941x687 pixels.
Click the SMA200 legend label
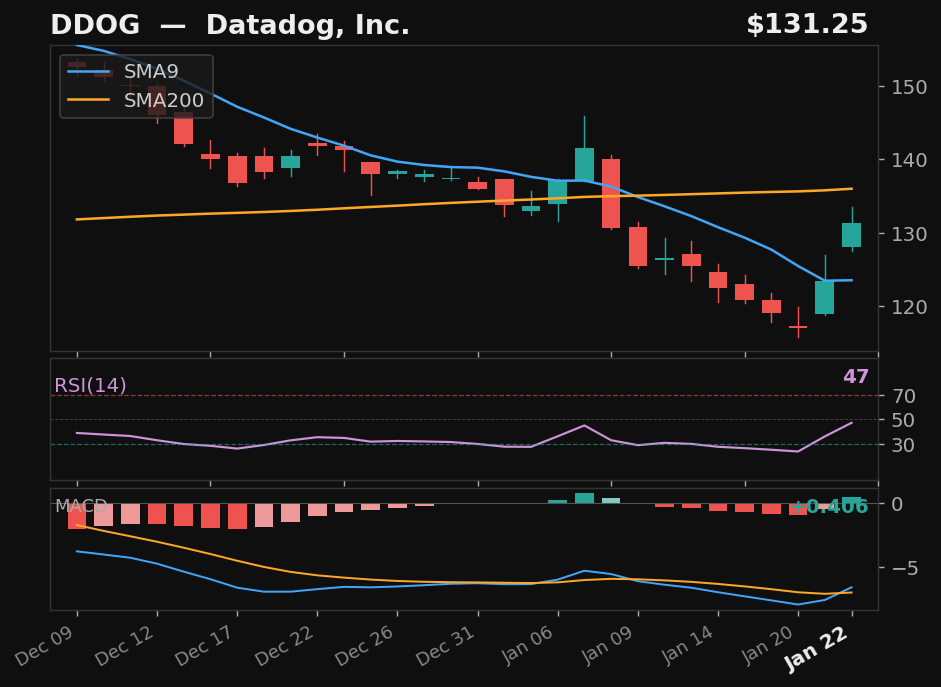pyautogui.click(x=164, y=100)
